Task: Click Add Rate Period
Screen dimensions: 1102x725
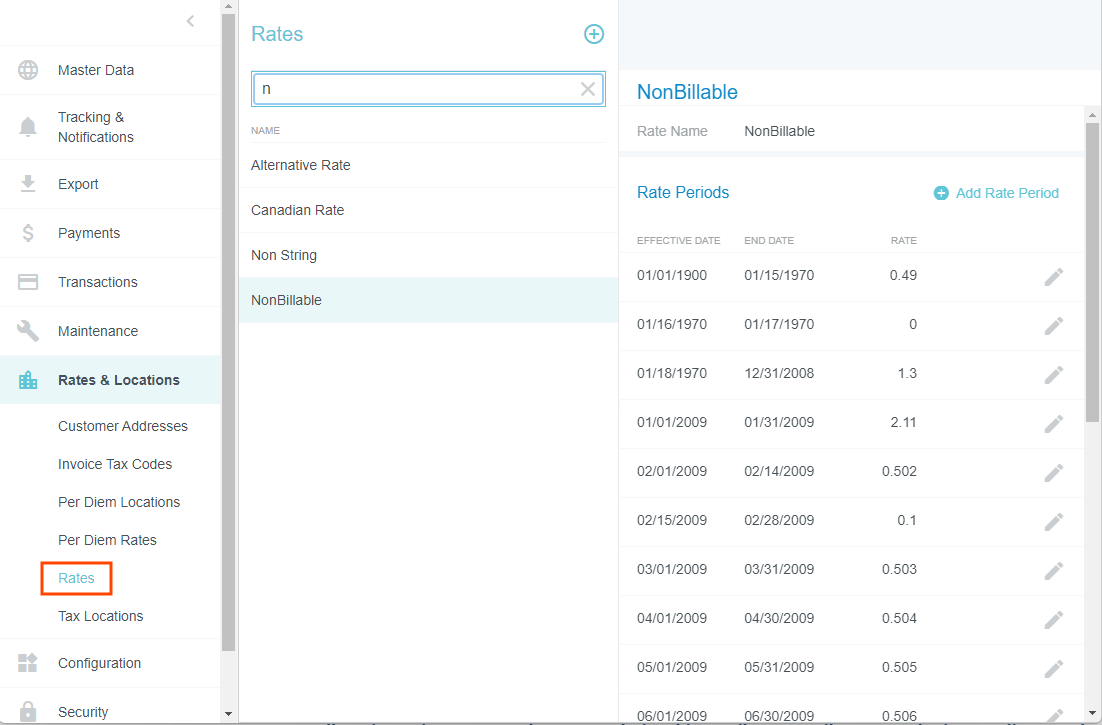Action: [x=996, y=193]
